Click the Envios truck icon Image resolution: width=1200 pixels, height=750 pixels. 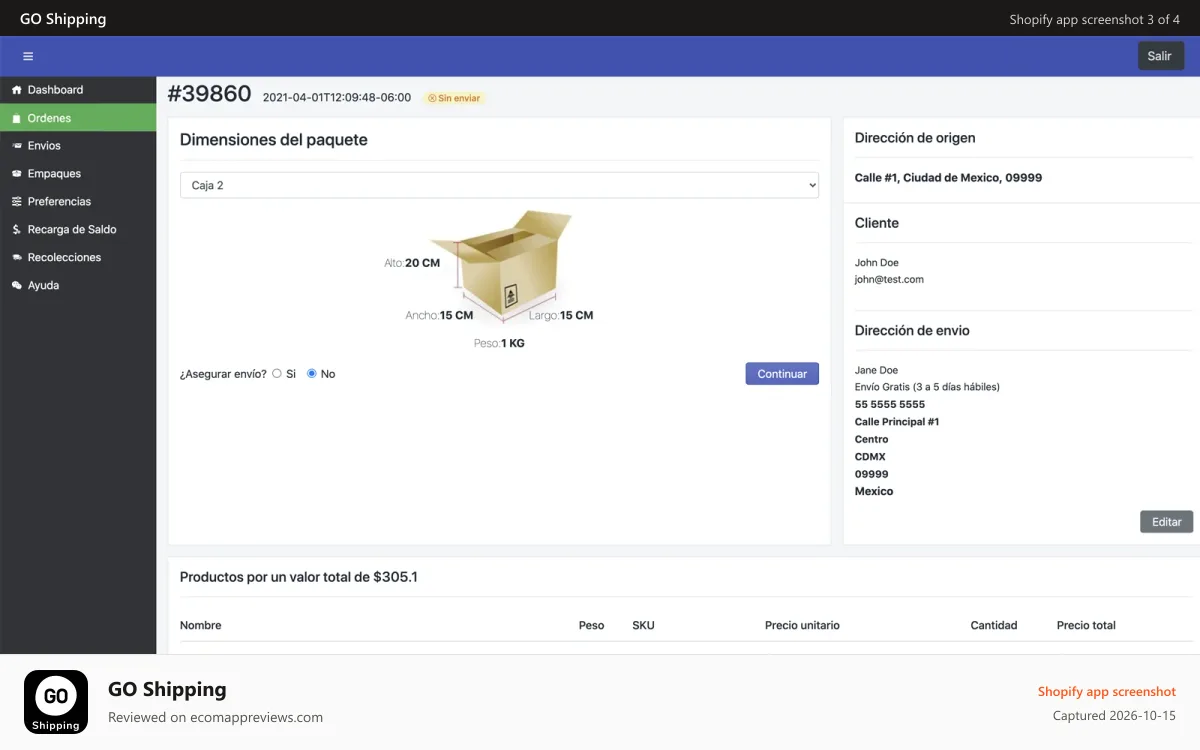coord(16,146)
